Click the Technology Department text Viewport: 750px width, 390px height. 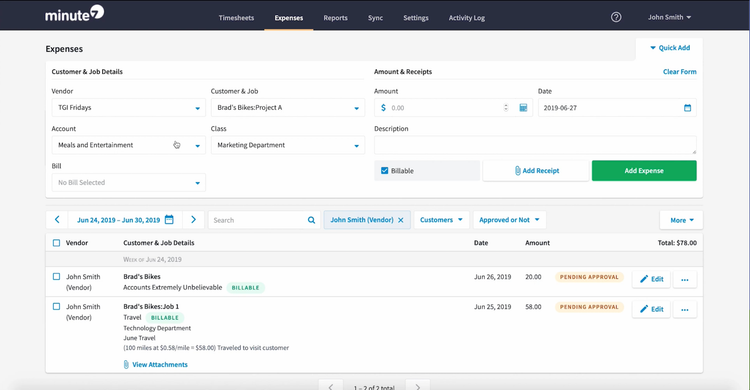pos(157,328)
